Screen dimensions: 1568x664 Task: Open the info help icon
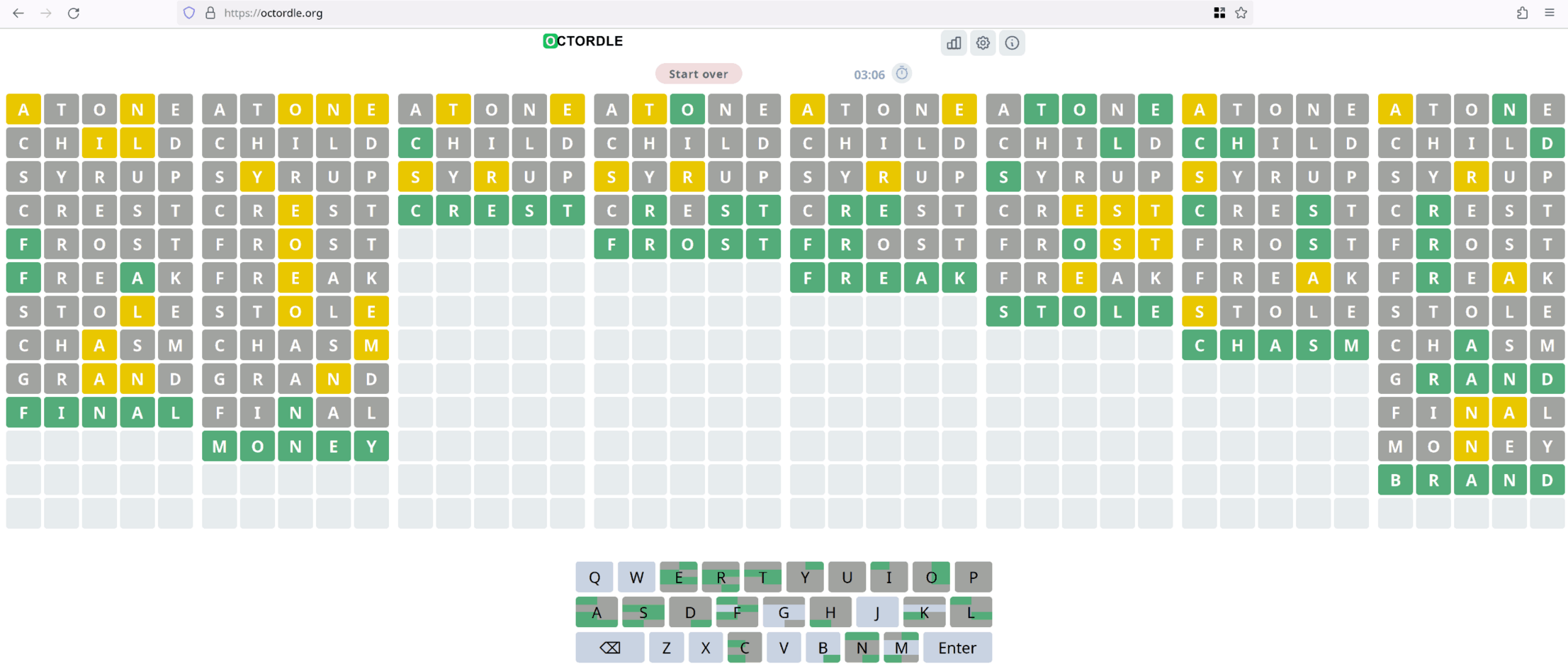pos(1012,43)
